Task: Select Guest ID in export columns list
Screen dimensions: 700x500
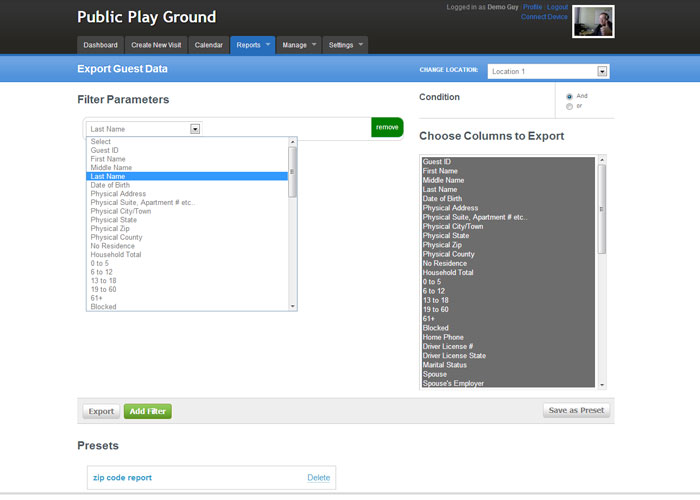Action: point(508,162)
